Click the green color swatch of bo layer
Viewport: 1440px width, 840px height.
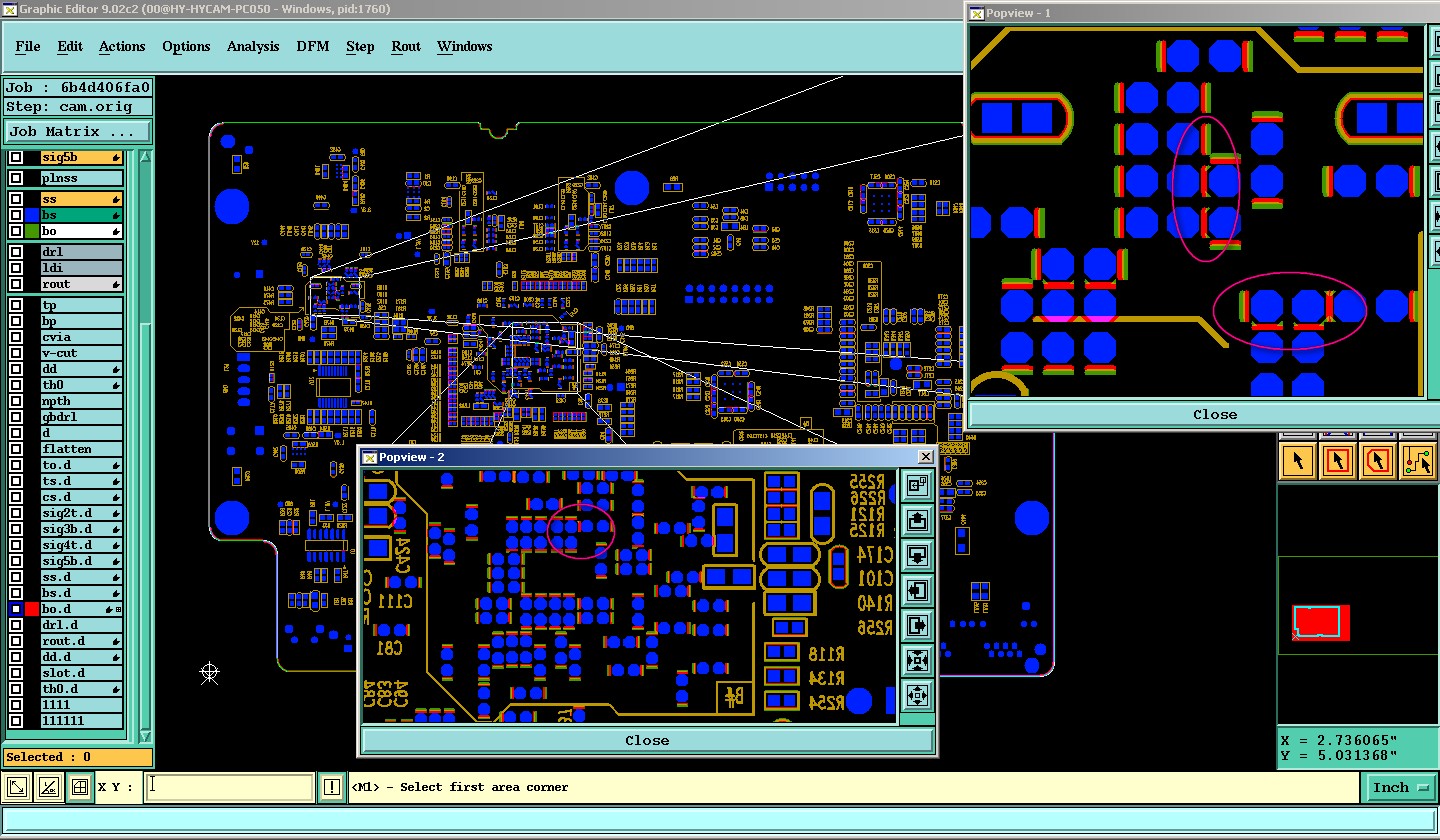[32, 231]
